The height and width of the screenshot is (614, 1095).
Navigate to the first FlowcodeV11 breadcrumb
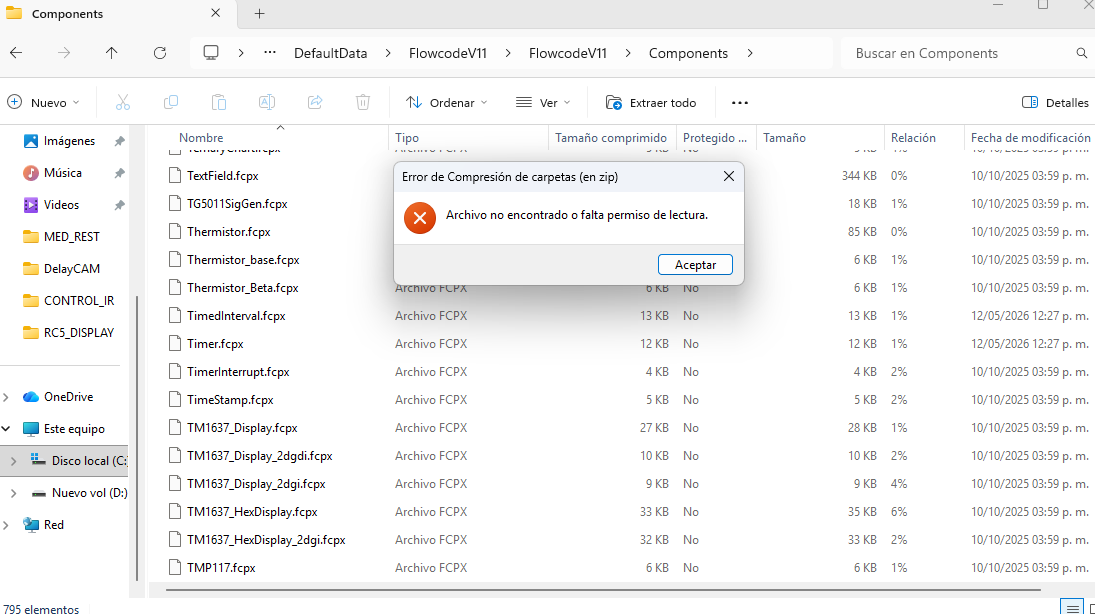click(x=448, y=53)
